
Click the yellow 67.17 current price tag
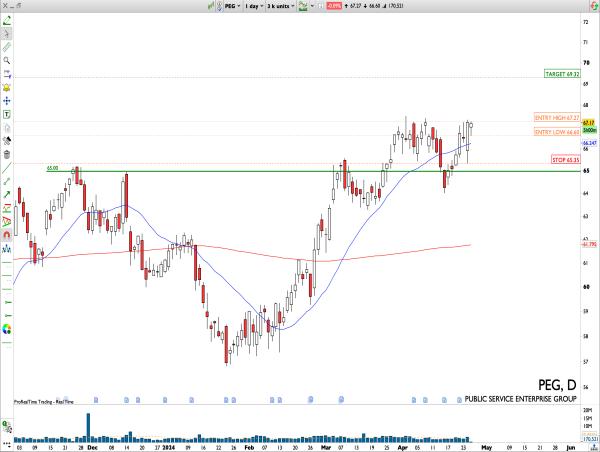pyautogui.click(x=589, y=123)
